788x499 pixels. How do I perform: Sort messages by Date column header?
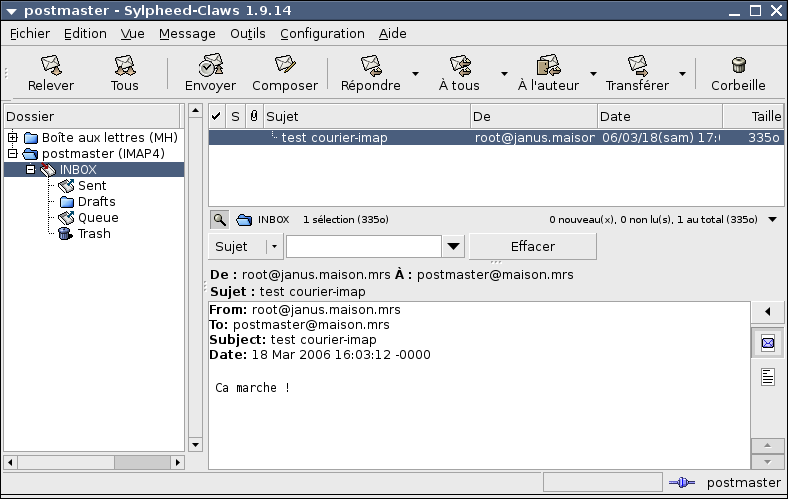point(660,116)
